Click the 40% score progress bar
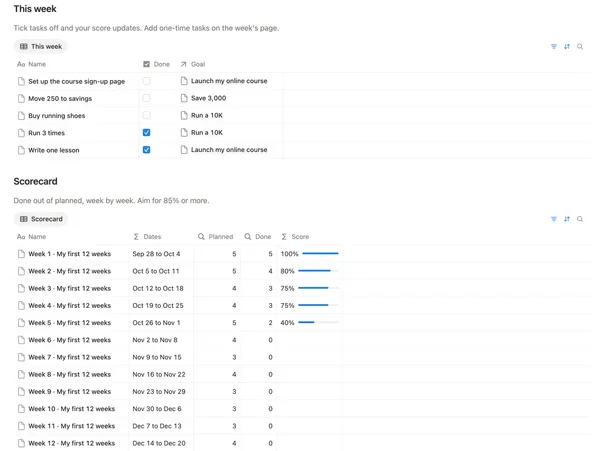 [318, 322]
